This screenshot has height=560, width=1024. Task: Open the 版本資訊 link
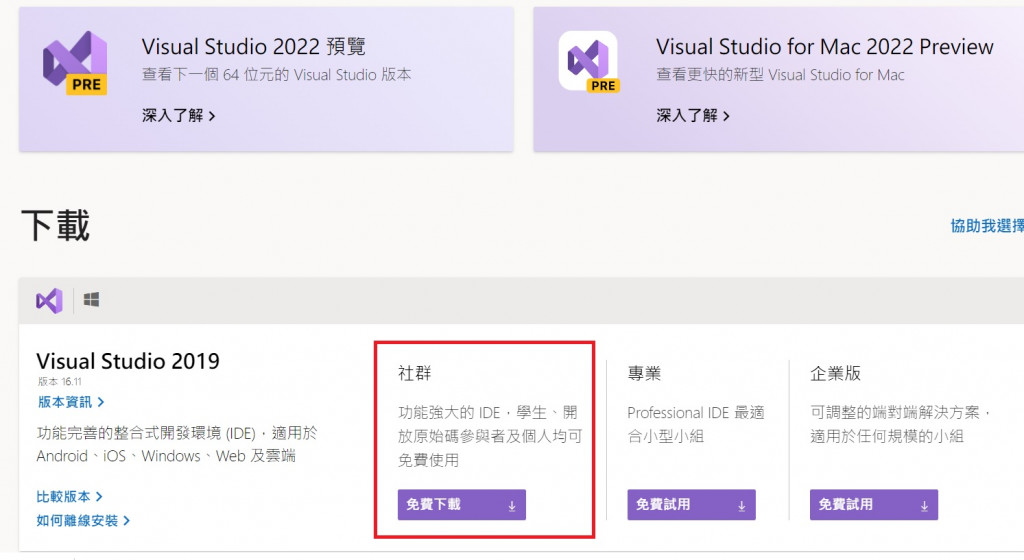pyautogui.click(x=71, y=402)
